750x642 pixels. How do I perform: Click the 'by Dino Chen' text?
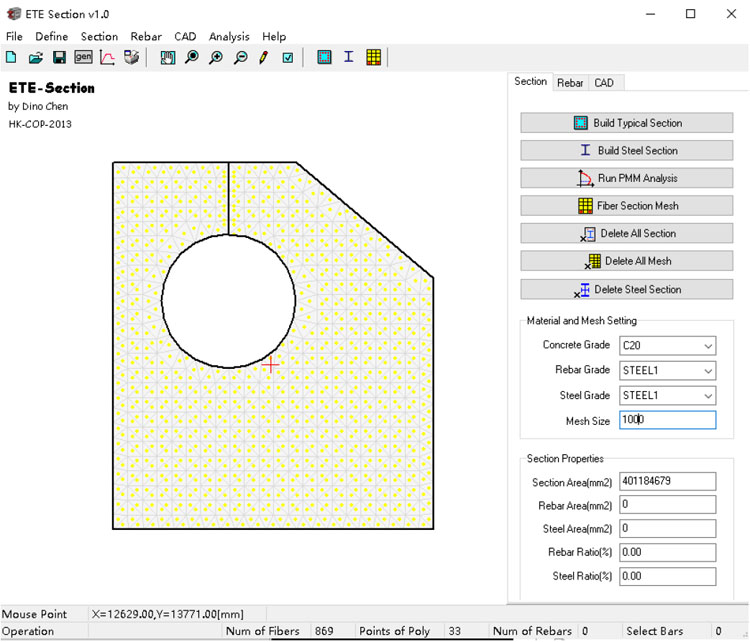[38, 106]
